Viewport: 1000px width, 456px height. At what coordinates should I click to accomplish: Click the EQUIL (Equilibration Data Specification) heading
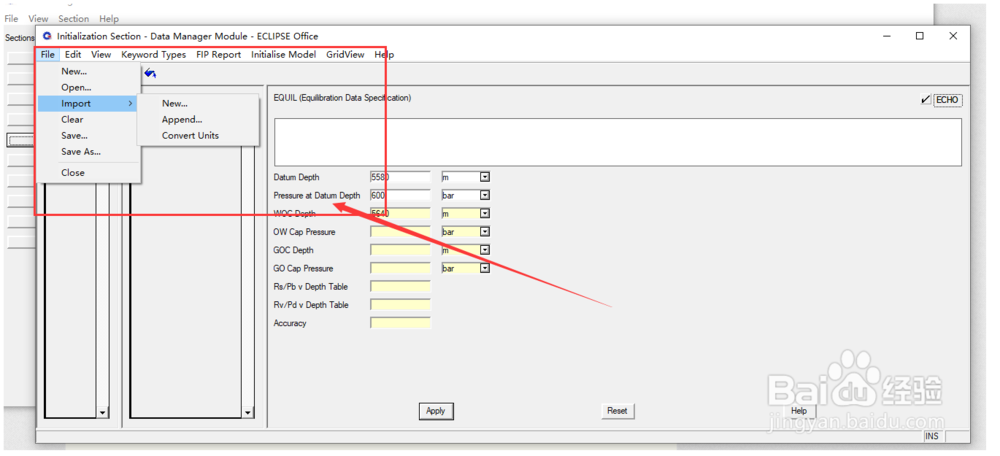(342, 98)
